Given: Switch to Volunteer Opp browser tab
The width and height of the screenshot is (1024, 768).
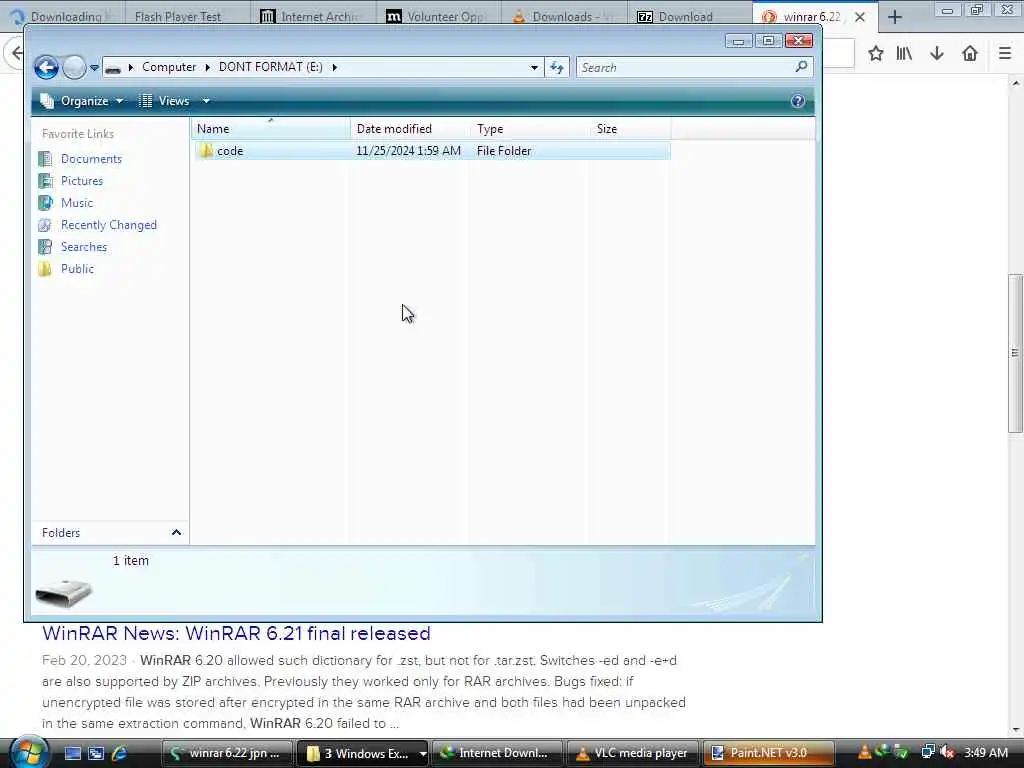Looking at the screenshot, I should tap(439, 16).
